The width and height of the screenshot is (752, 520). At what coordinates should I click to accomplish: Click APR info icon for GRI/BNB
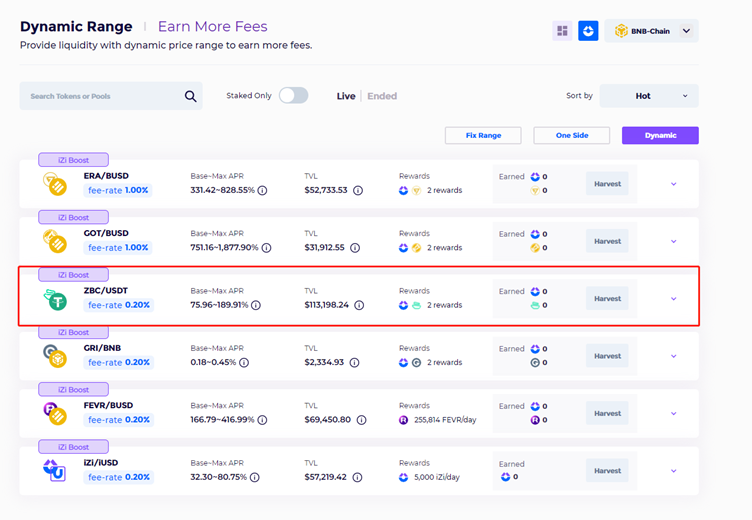[x=244, y=363]
